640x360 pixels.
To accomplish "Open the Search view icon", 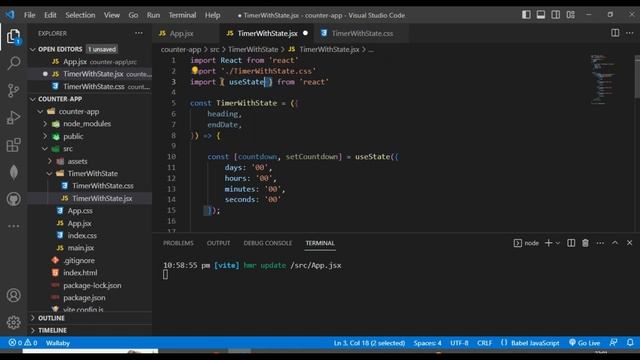I will (x=13, y=63).
